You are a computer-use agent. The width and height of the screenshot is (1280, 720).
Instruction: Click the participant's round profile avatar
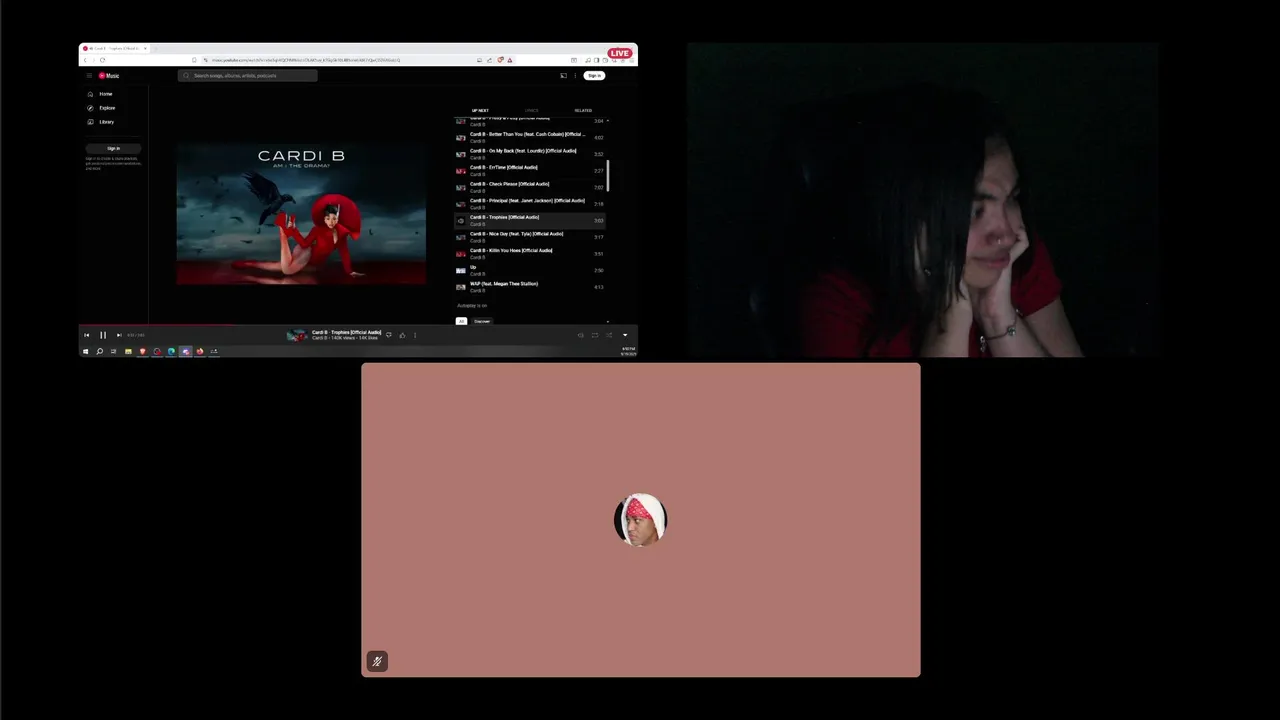click(x=640, y=520)
